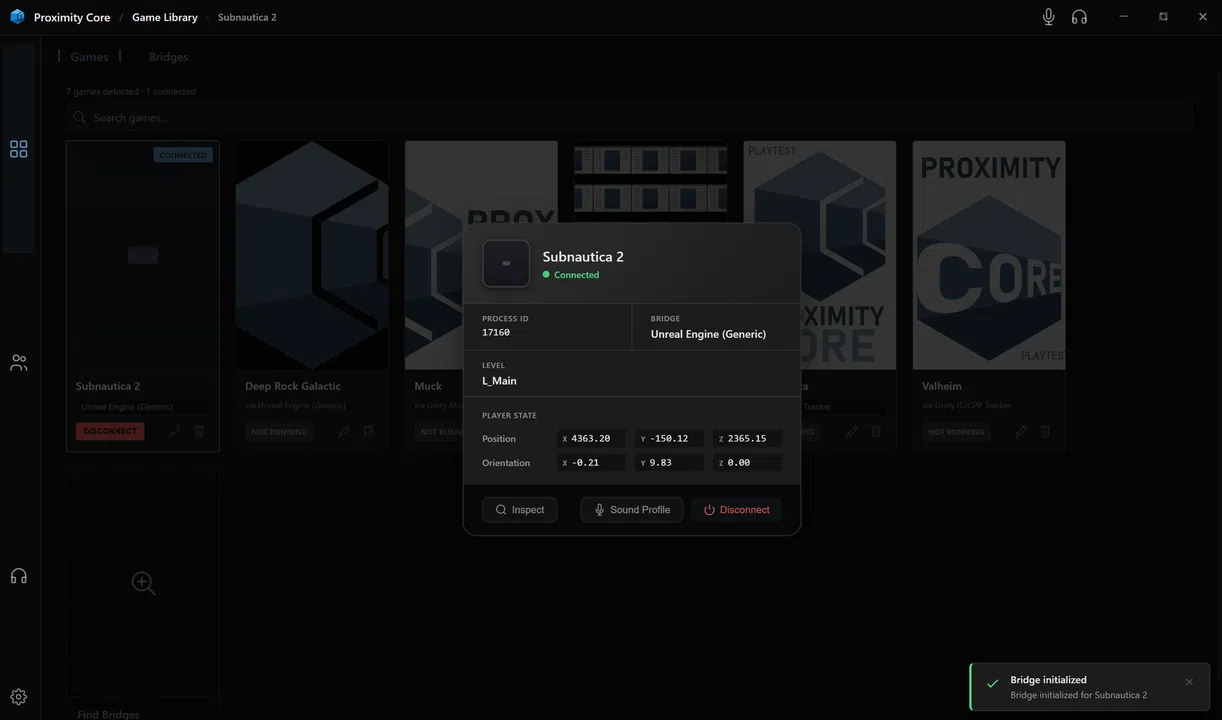Click red Disconnect on Subnautica 2 card

tap(110, 432)
